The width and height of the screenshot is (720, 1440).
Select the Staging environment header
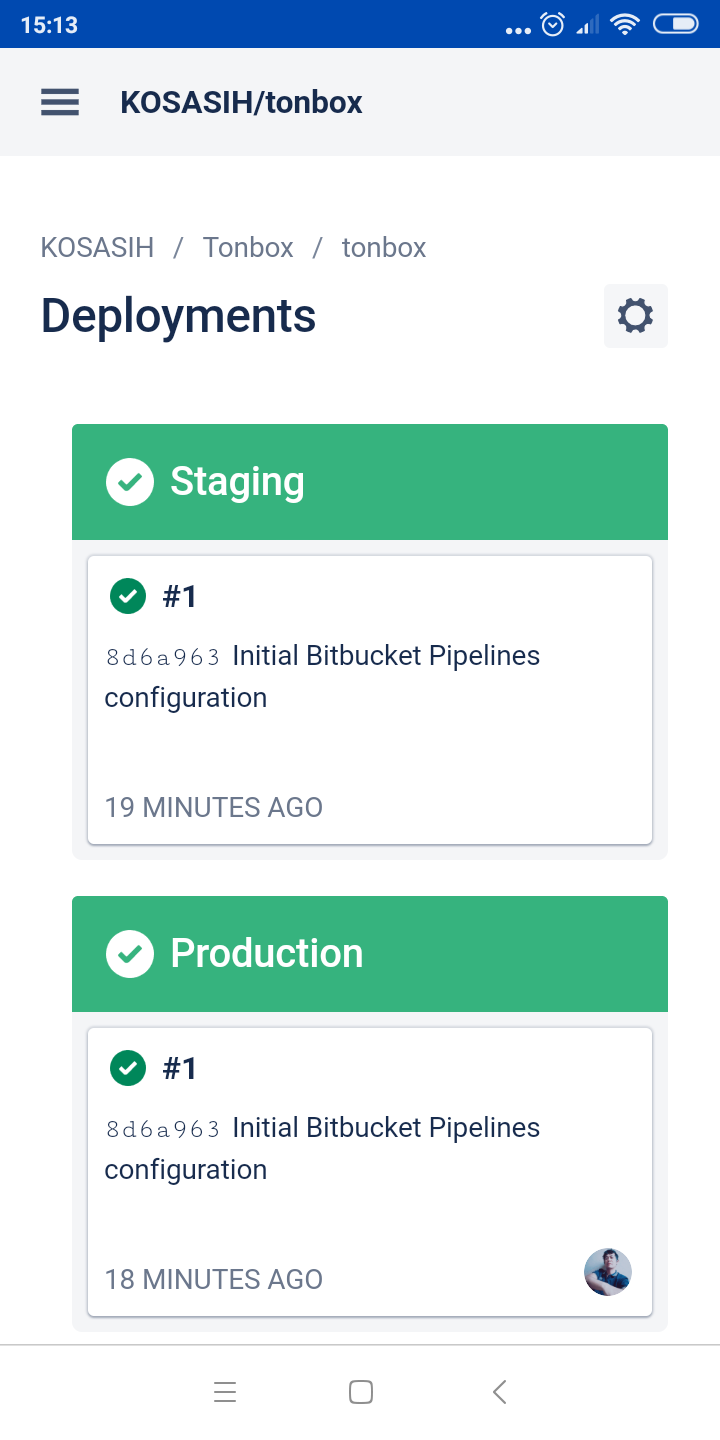click(x=400, y=482)
